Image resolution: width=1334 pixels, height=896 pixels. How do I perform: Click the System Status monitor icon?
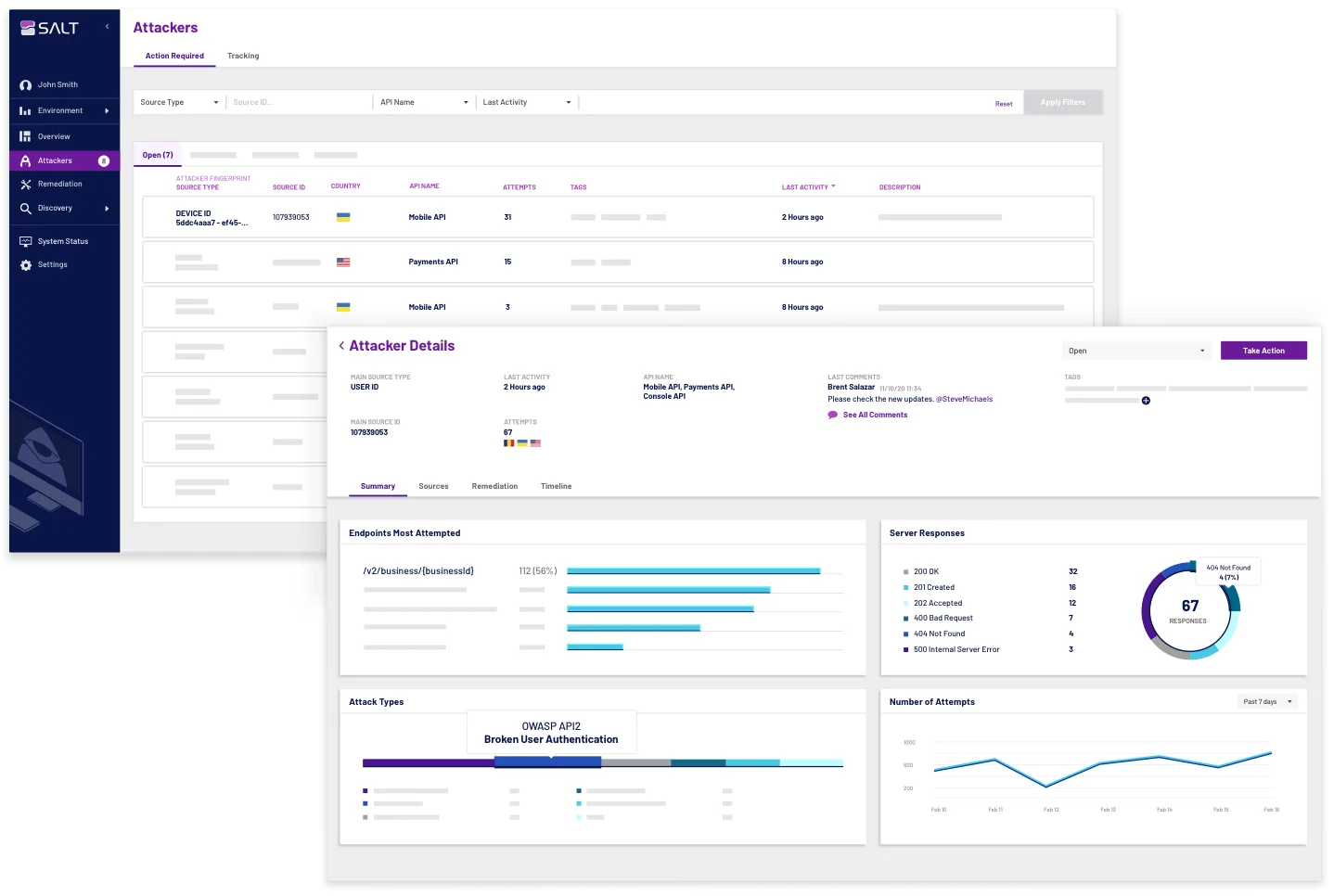[x=25, y=241]
